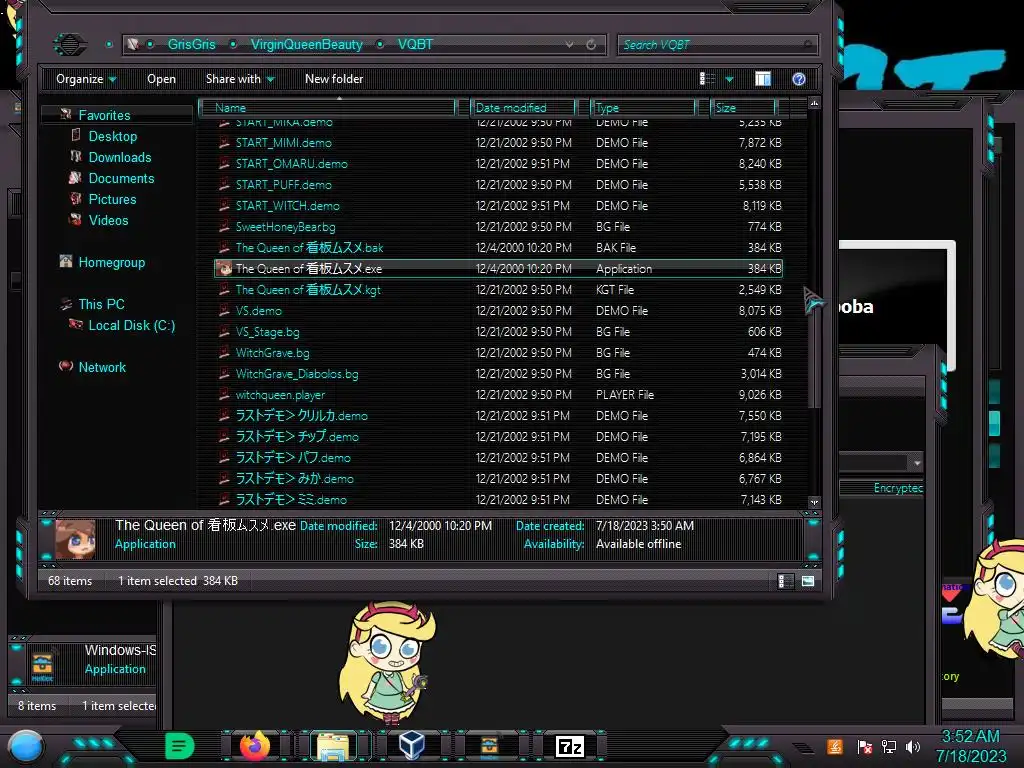Select the file sized 6,767 KB
The image size is (1024, 768).
coord(499,479)
